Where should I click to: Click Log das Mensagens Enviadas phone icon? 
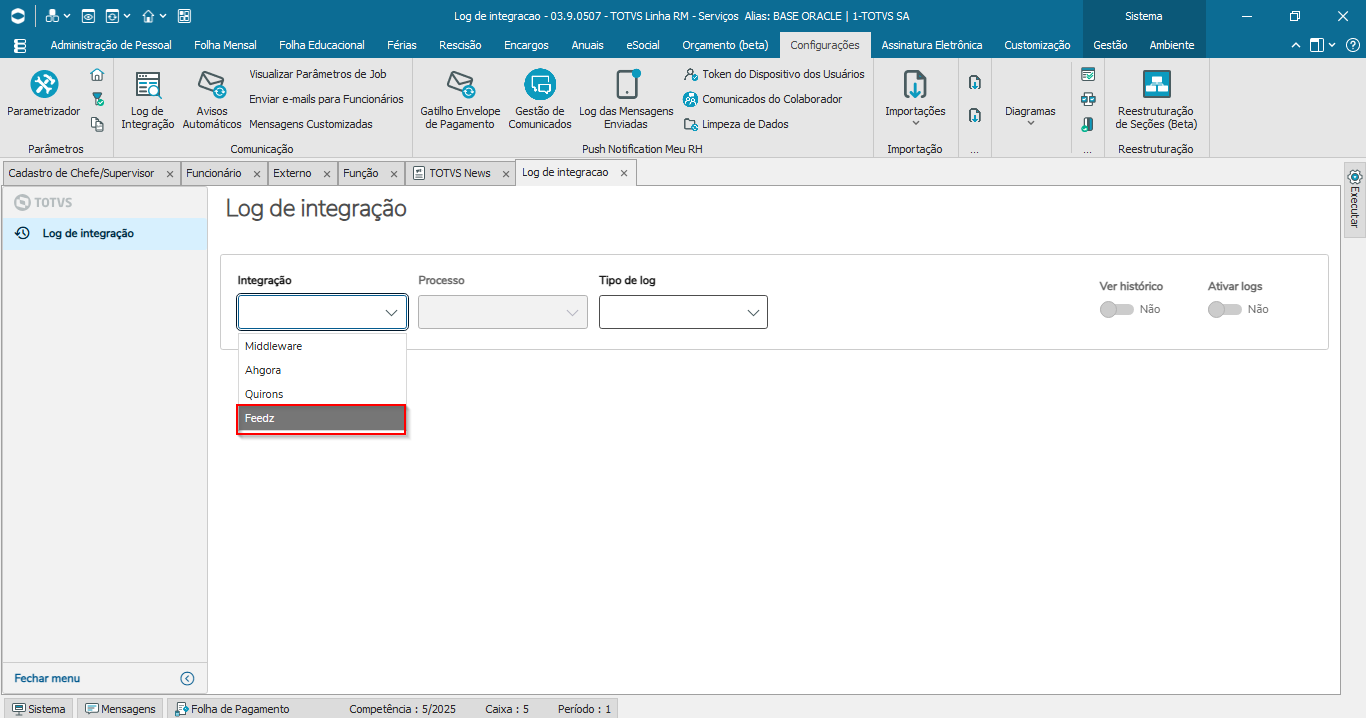pos(626,85)
